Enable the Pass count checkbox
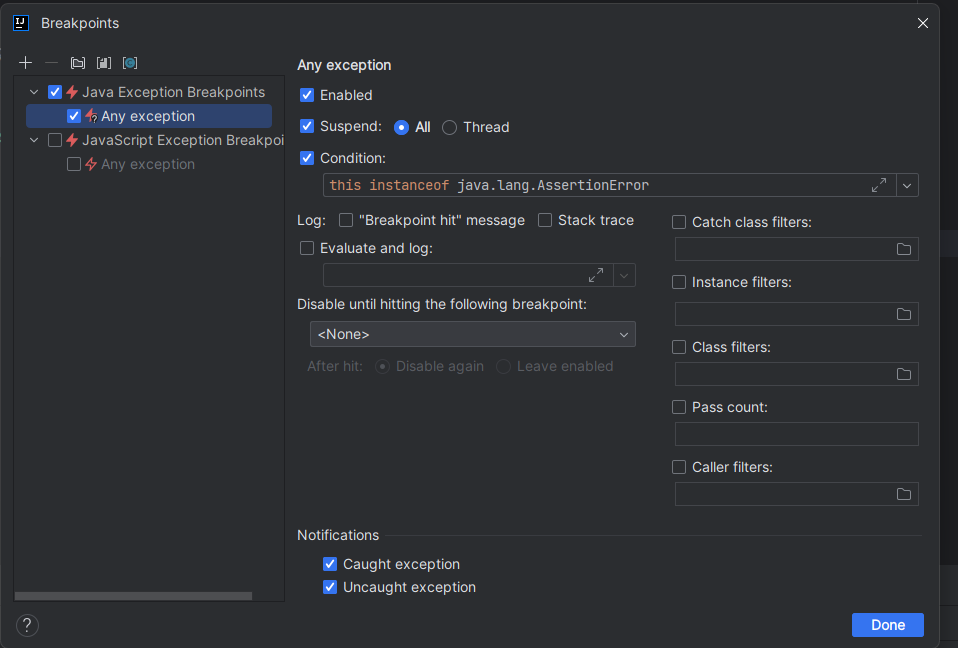958x648 pixels. point(679,407)
